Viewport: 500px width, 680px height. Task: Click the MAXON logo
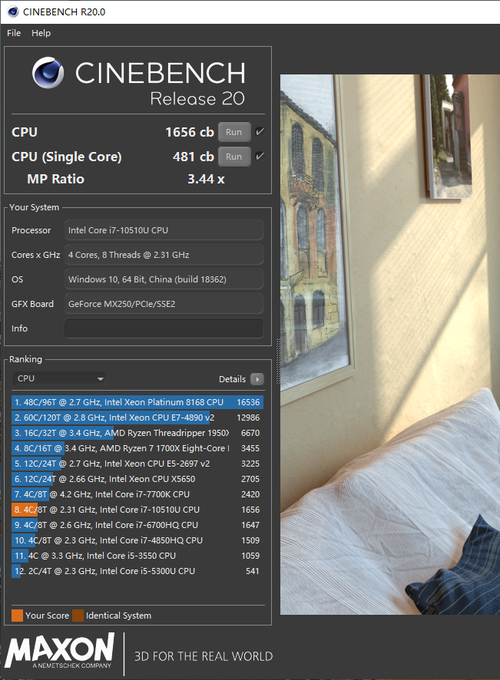click(x=59, y=651)
